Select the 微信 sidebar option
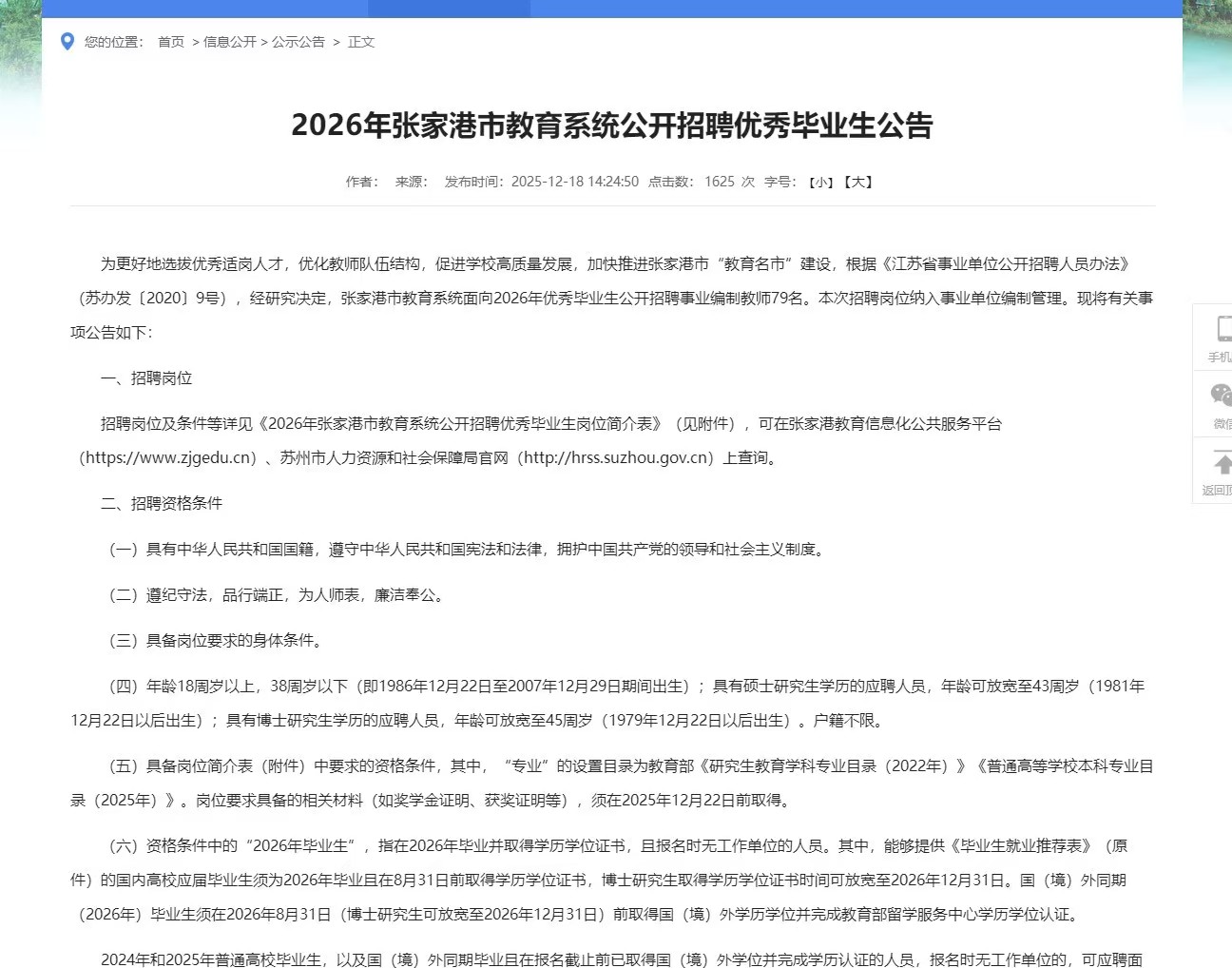1232x968 pixels. coord(1223,421)
